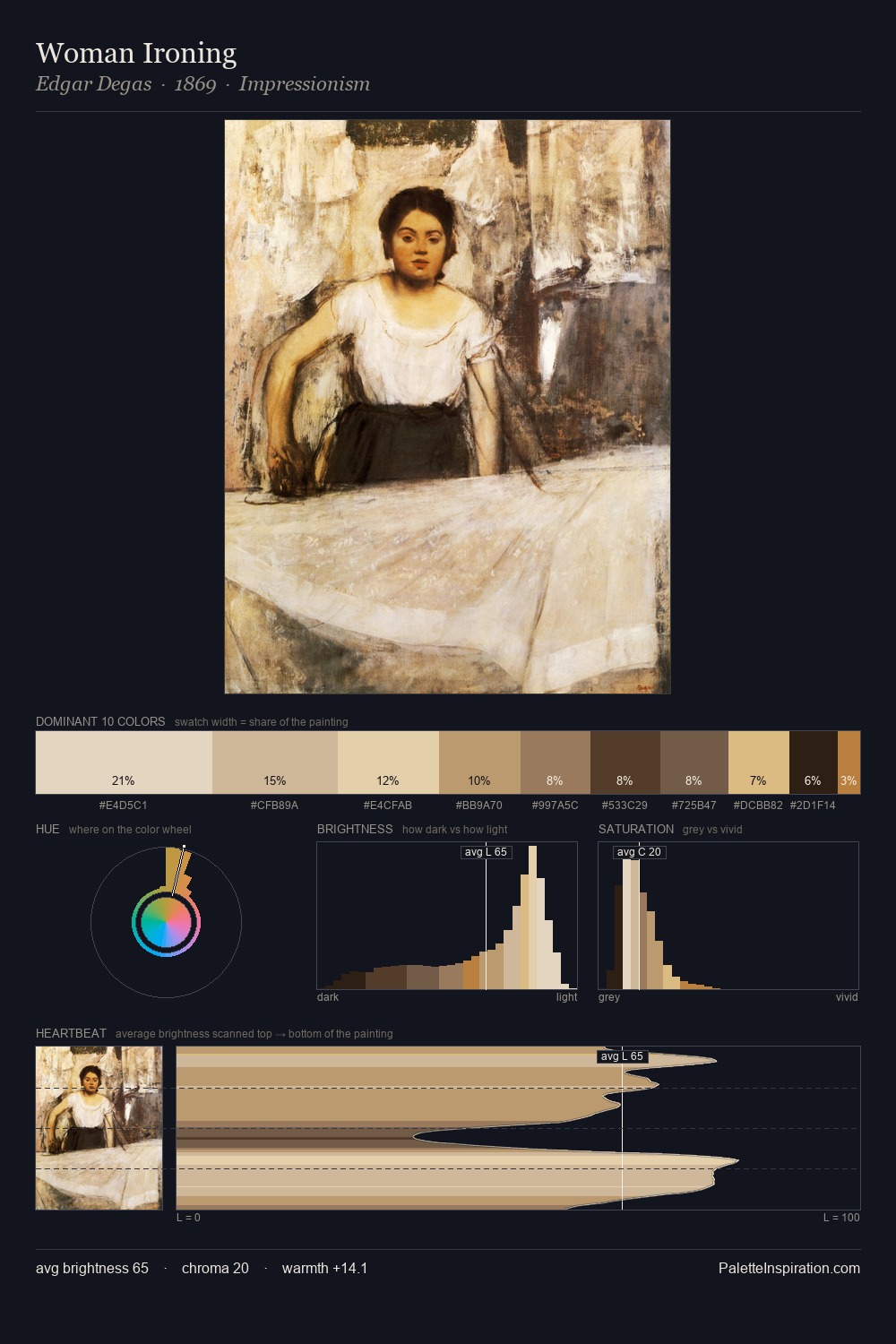
Task: Click the 'Woman Ironing' title
Action: click(x=136, y=53)
